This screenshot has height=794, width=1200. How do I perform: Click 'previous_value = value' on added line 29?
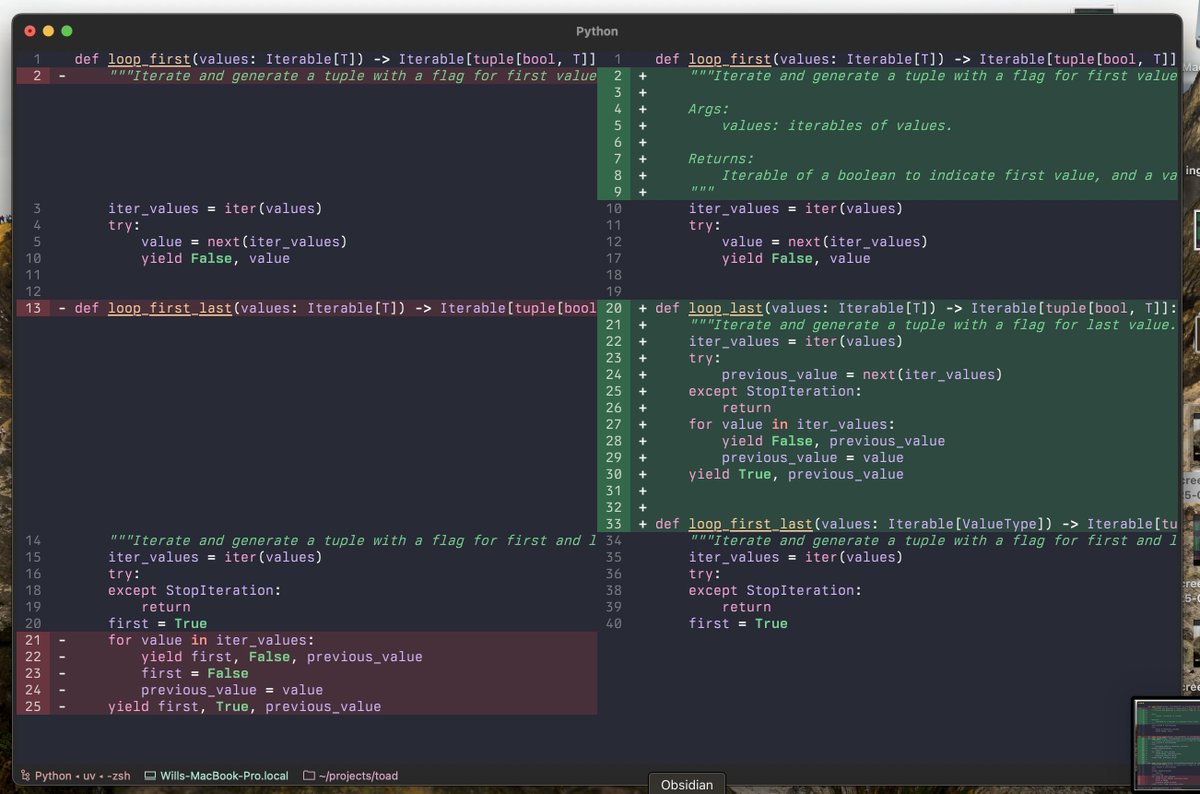tap(812, 458)
